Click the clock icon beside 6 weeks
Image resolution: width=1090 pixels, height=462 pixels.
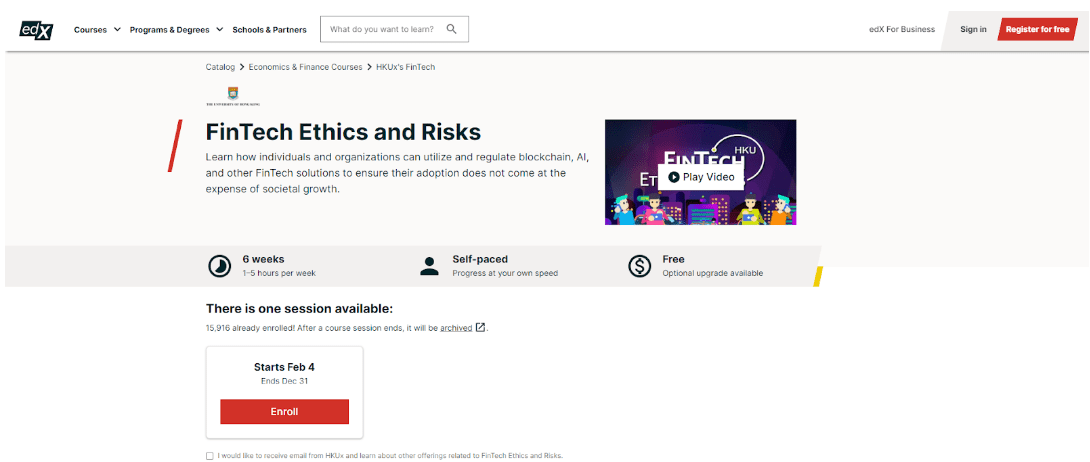pyautogui.click(x=219, y=266)
